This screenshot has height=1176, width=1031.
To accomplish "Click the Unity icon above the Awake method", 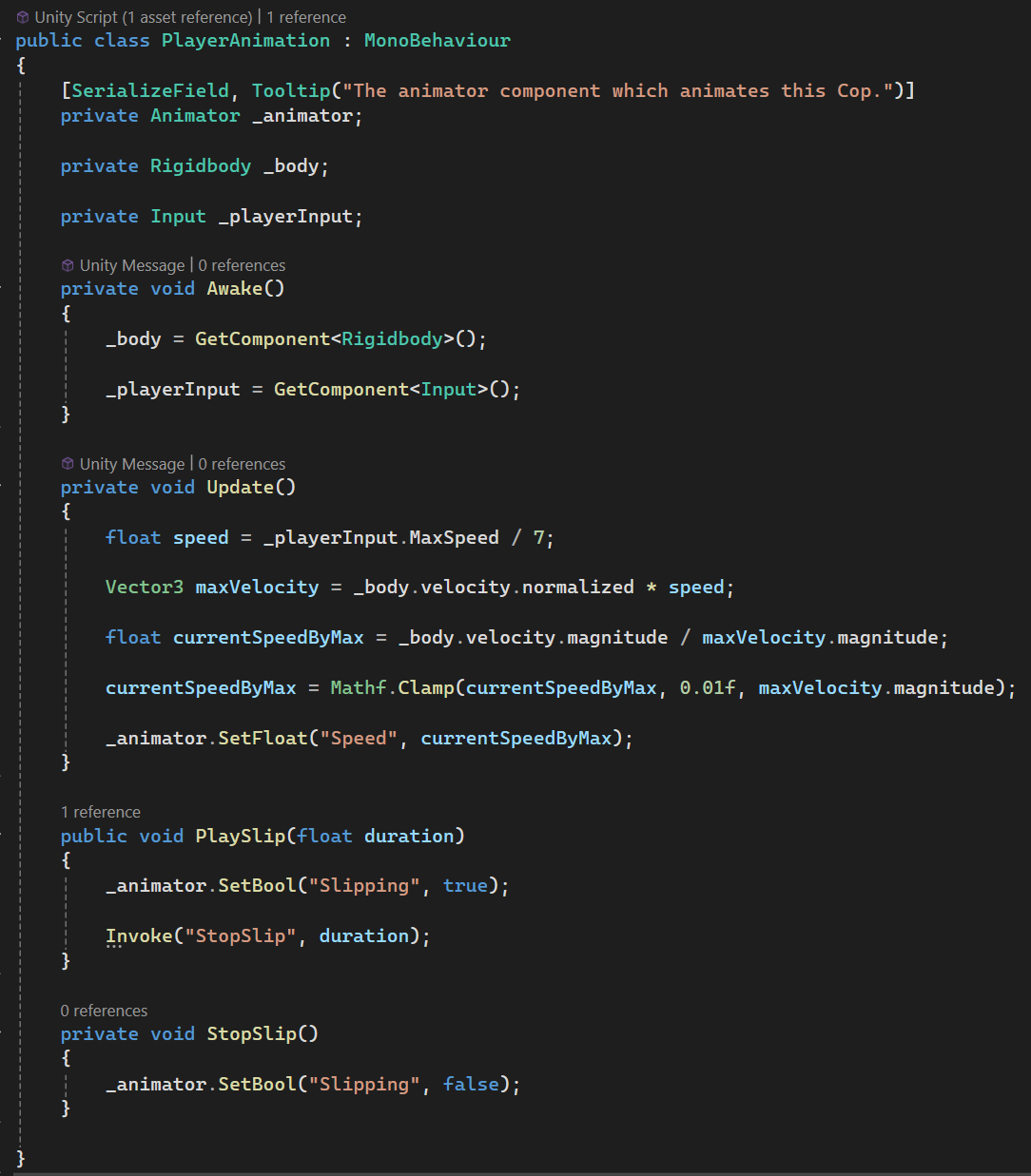I will tap(68, 265).
